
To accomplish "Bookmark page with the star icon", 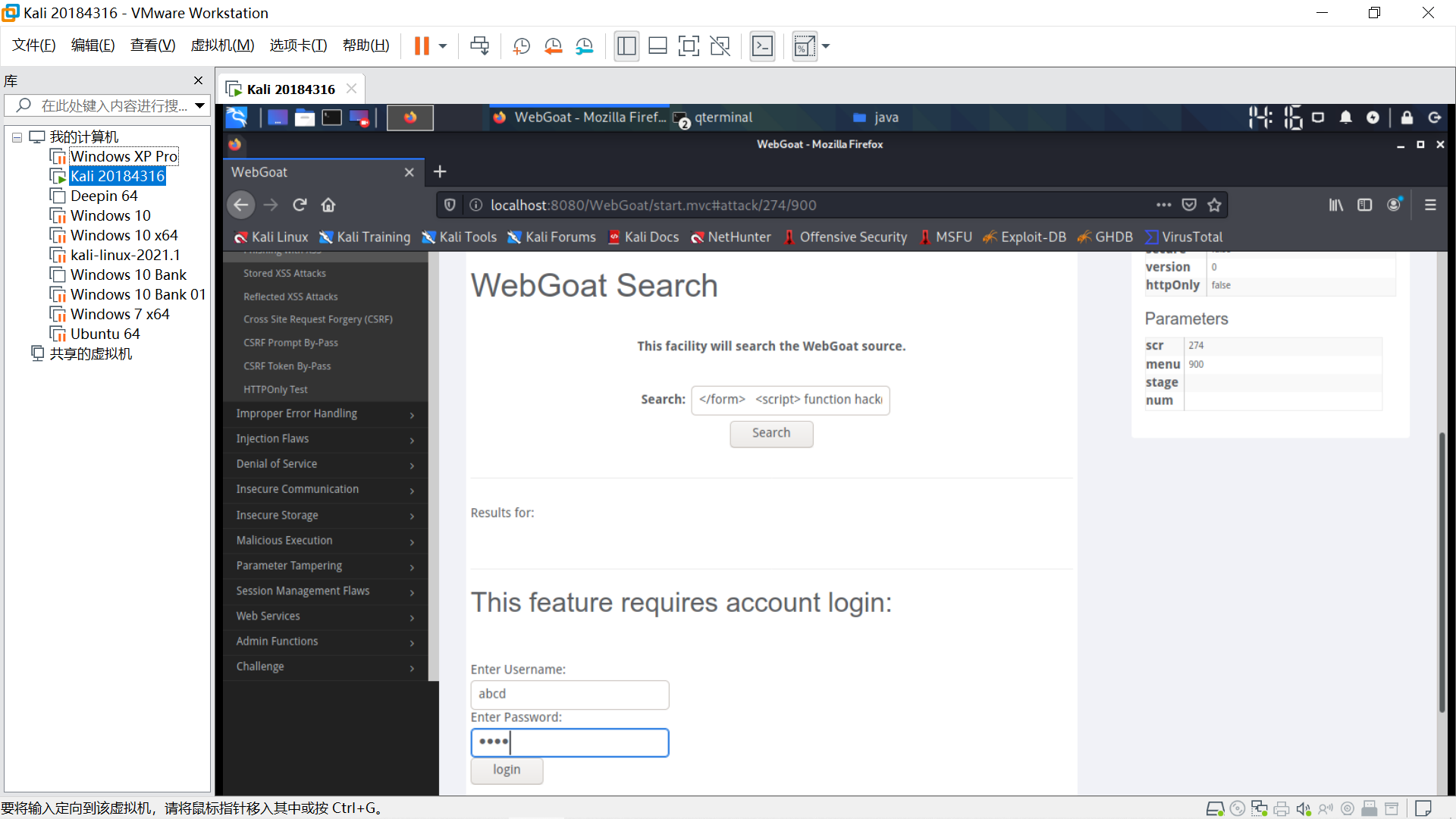I will click(x=1214, y=205).
